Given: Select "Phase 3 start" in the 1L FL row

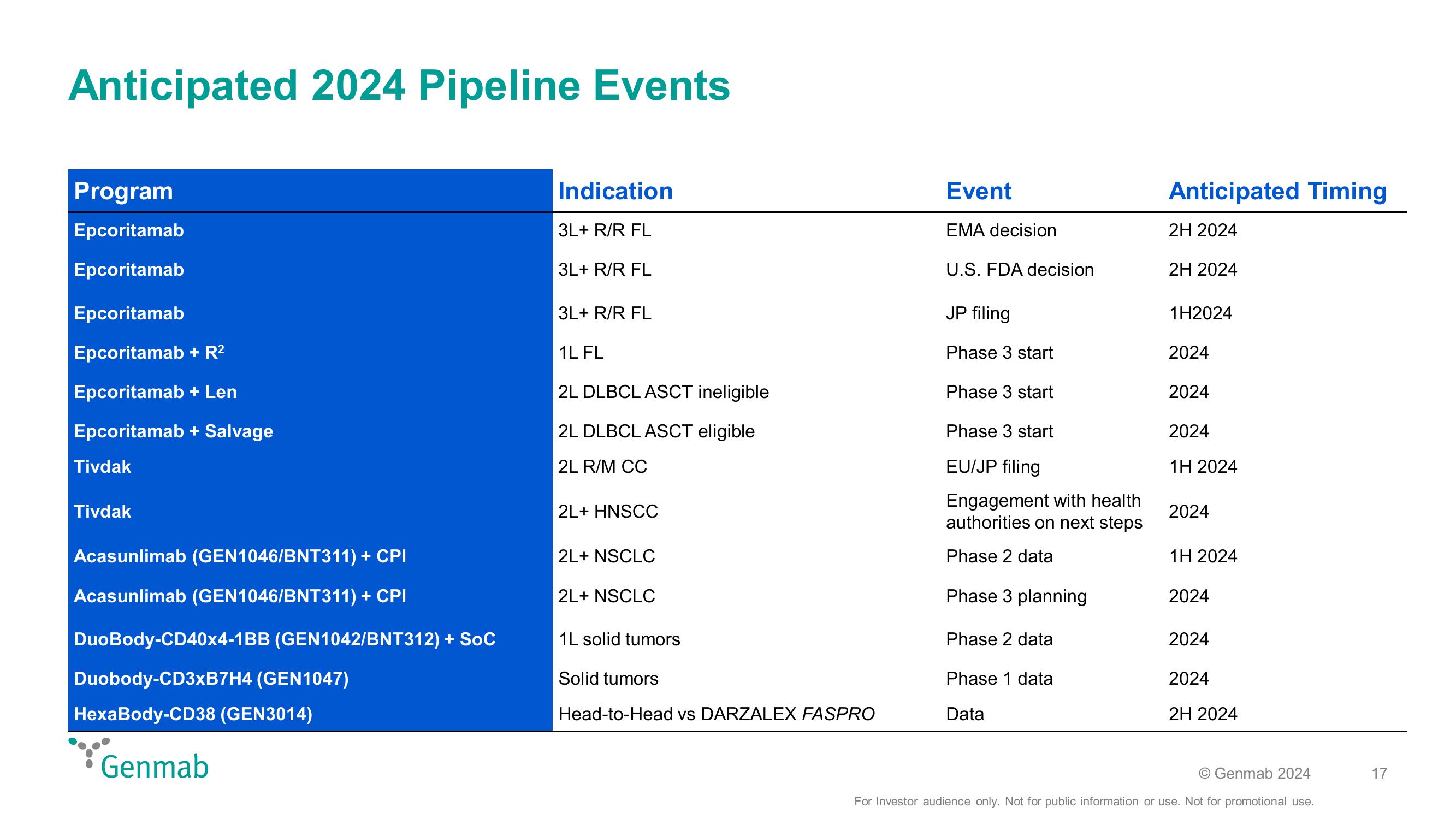Looking at the screenshot, I should tap(999, 353).
